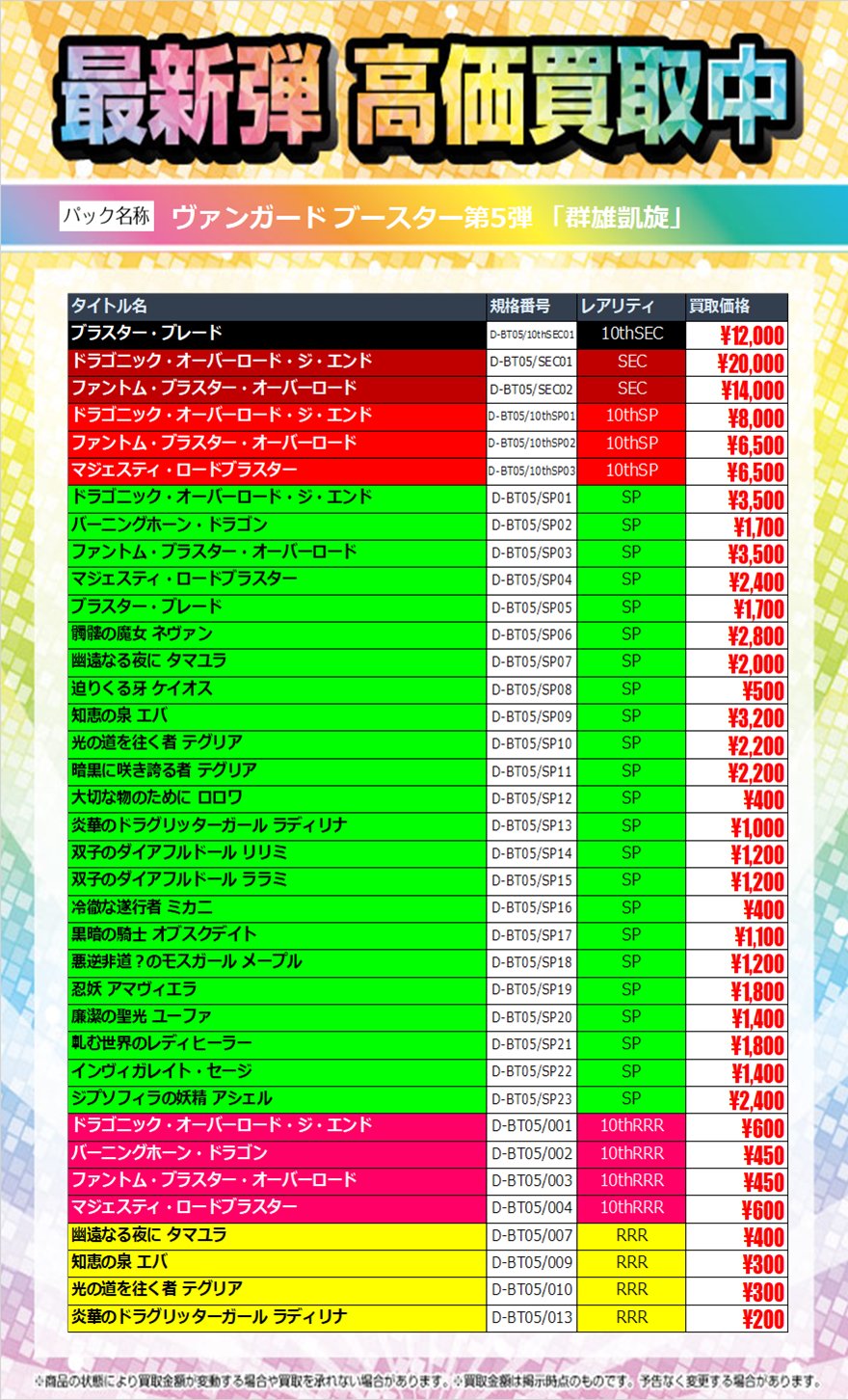The height and width of the screenshot is (1400, 848).
Task: Click title 悪逆非道？のモスガール メープル
Action: coord(187,961)
